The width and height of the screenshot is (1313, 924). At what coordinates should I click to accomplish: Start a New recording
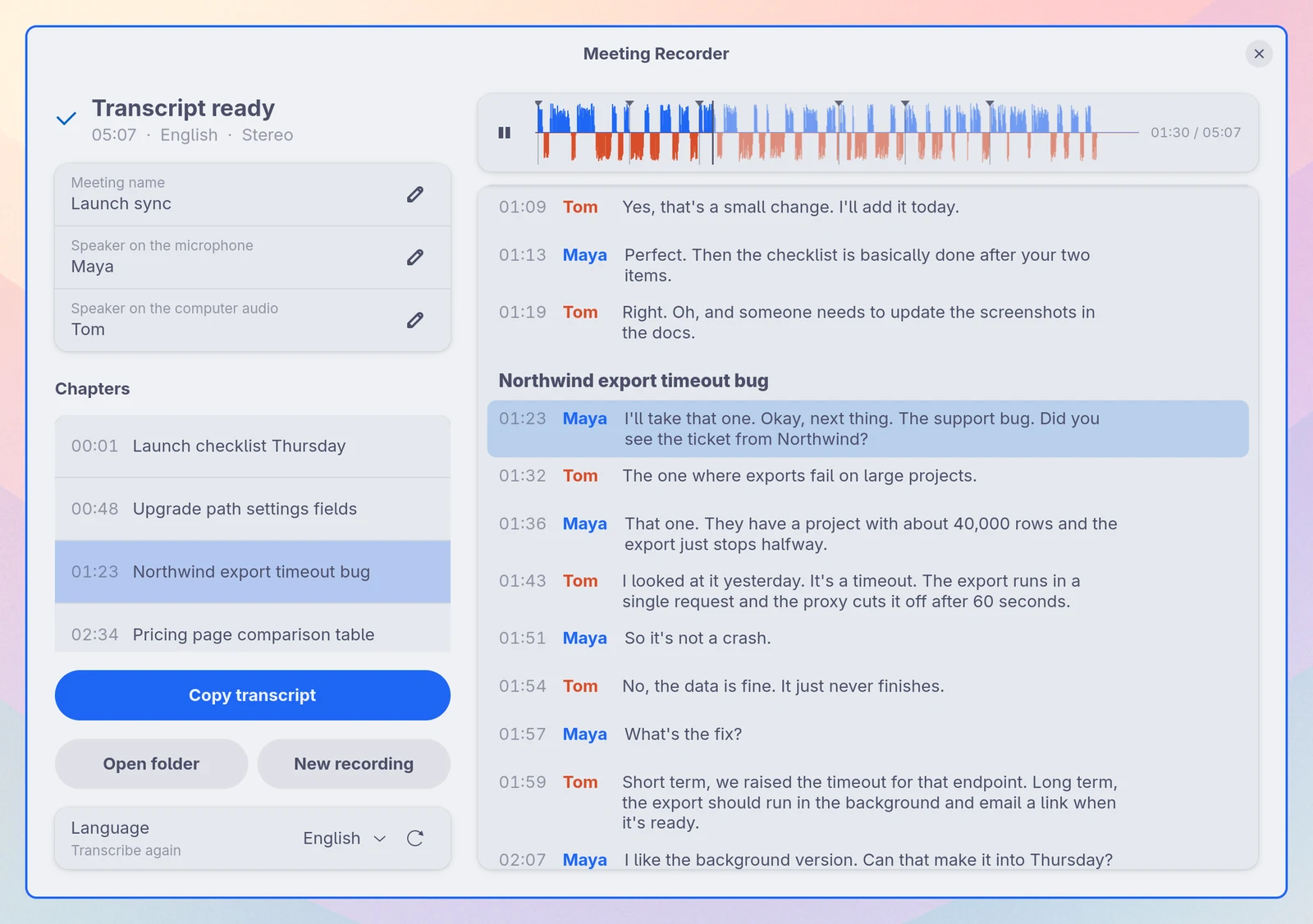[x=354, y=764]
